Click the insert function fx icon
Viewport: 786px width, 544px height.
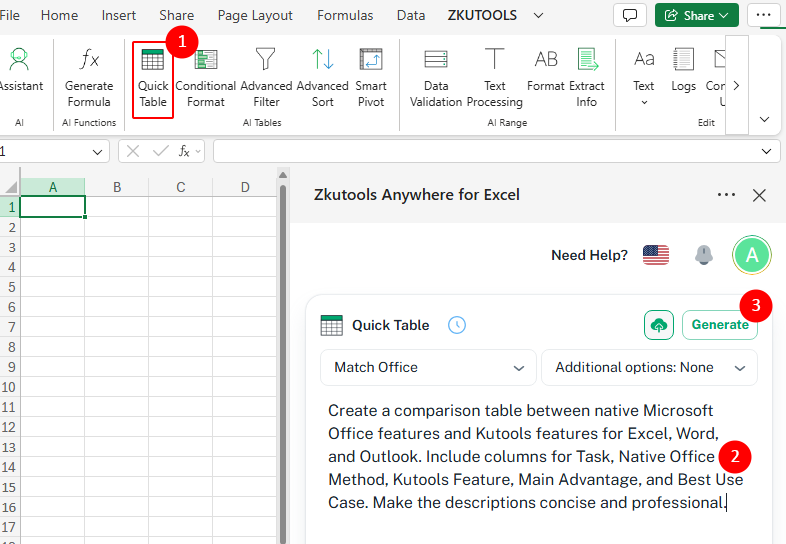coord(184,151)
